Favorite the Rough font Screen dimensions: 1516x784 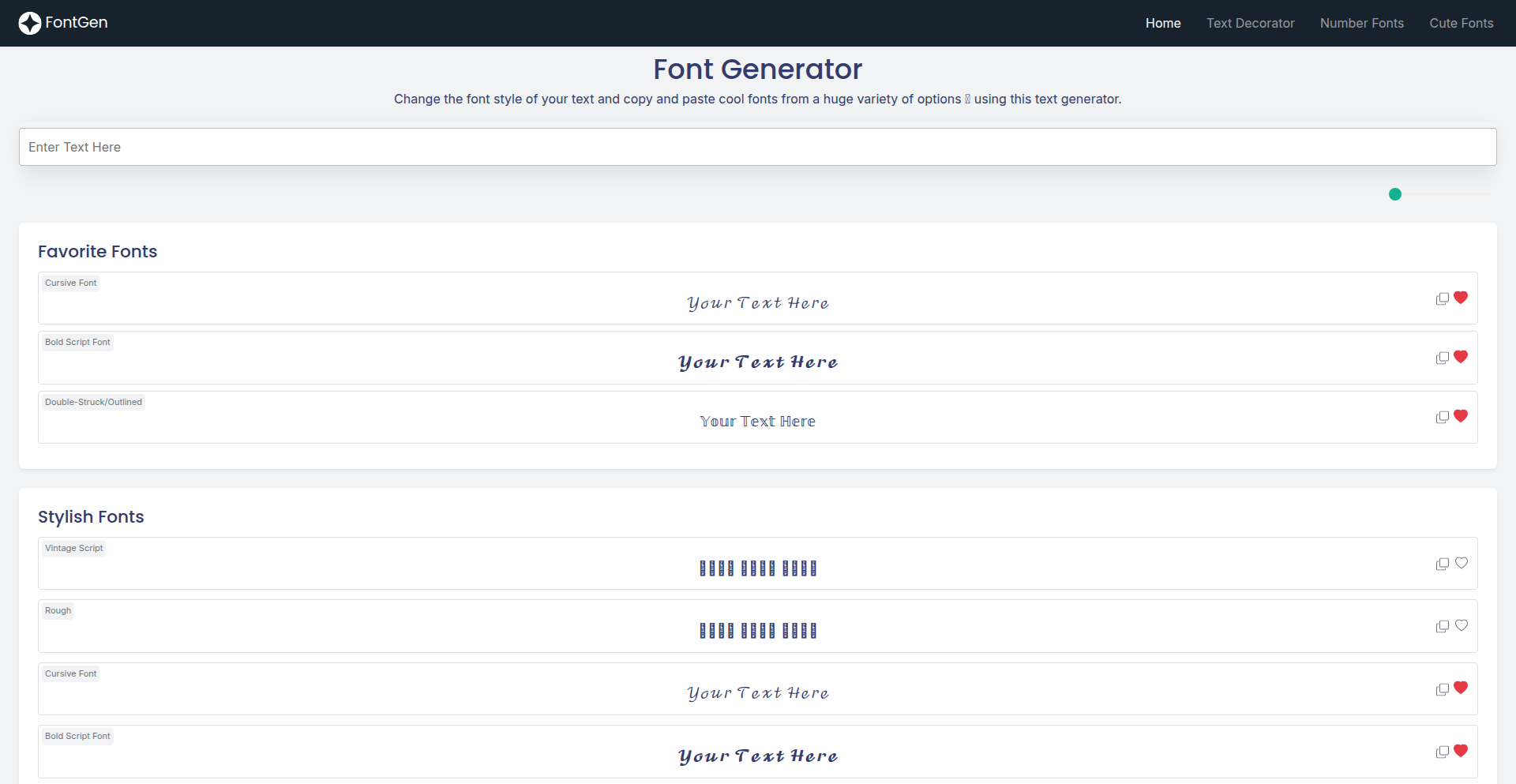coord(1462,626)
